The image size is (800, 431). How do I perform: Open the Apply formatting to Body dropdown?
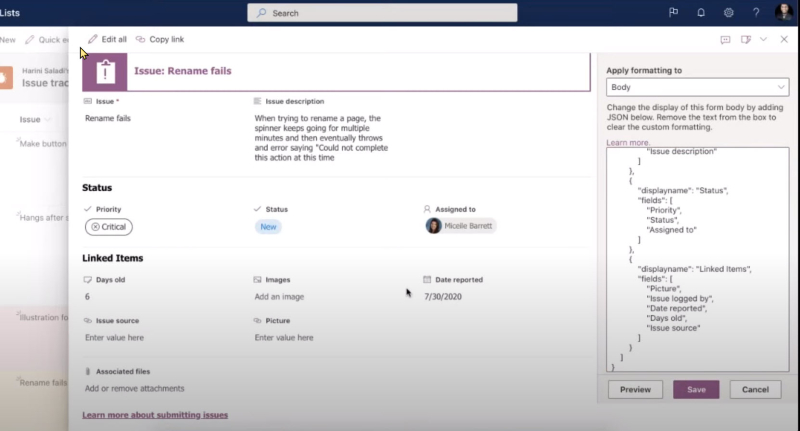697,87
